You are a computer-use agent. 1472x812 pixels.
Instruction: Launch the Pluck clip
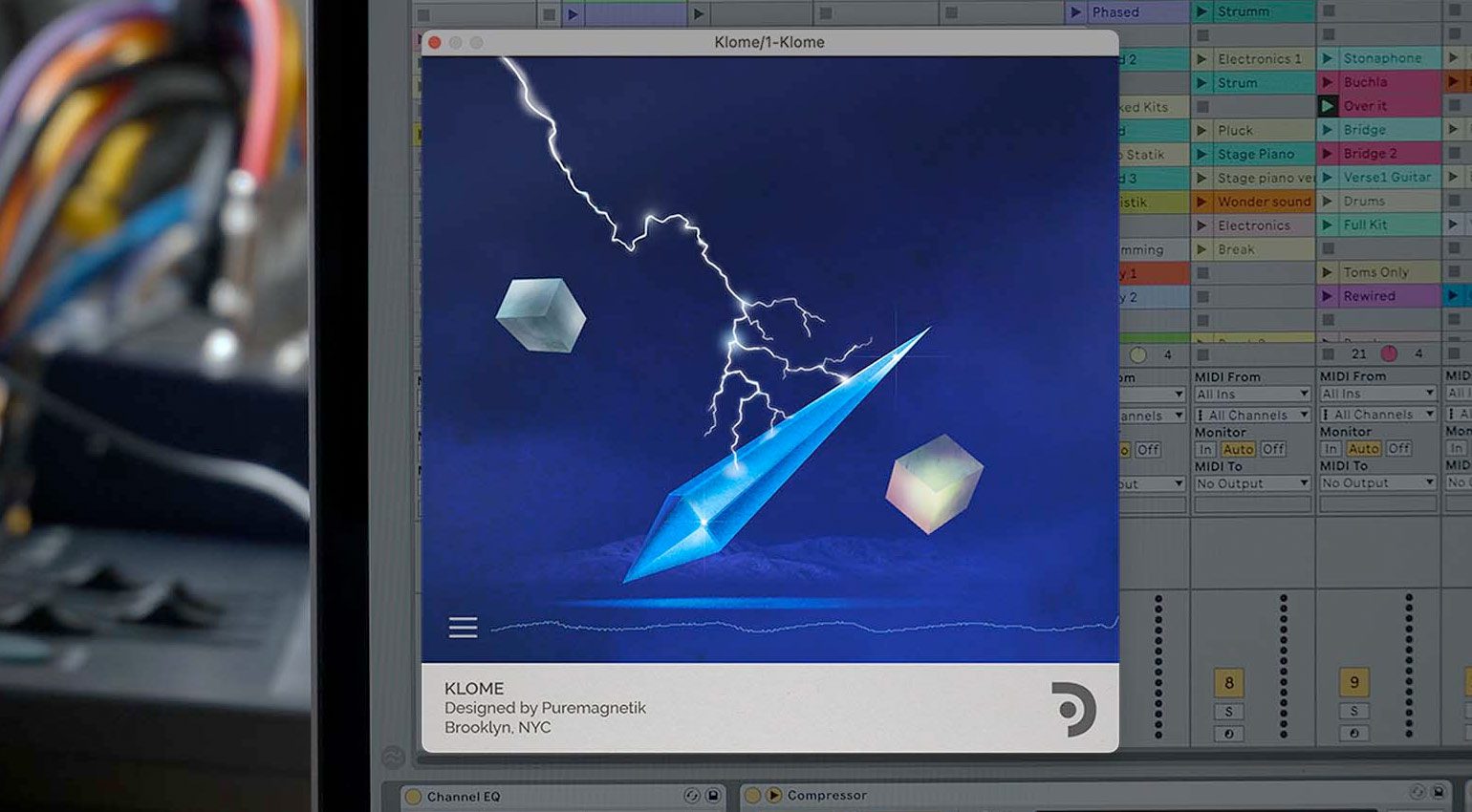1202,130
